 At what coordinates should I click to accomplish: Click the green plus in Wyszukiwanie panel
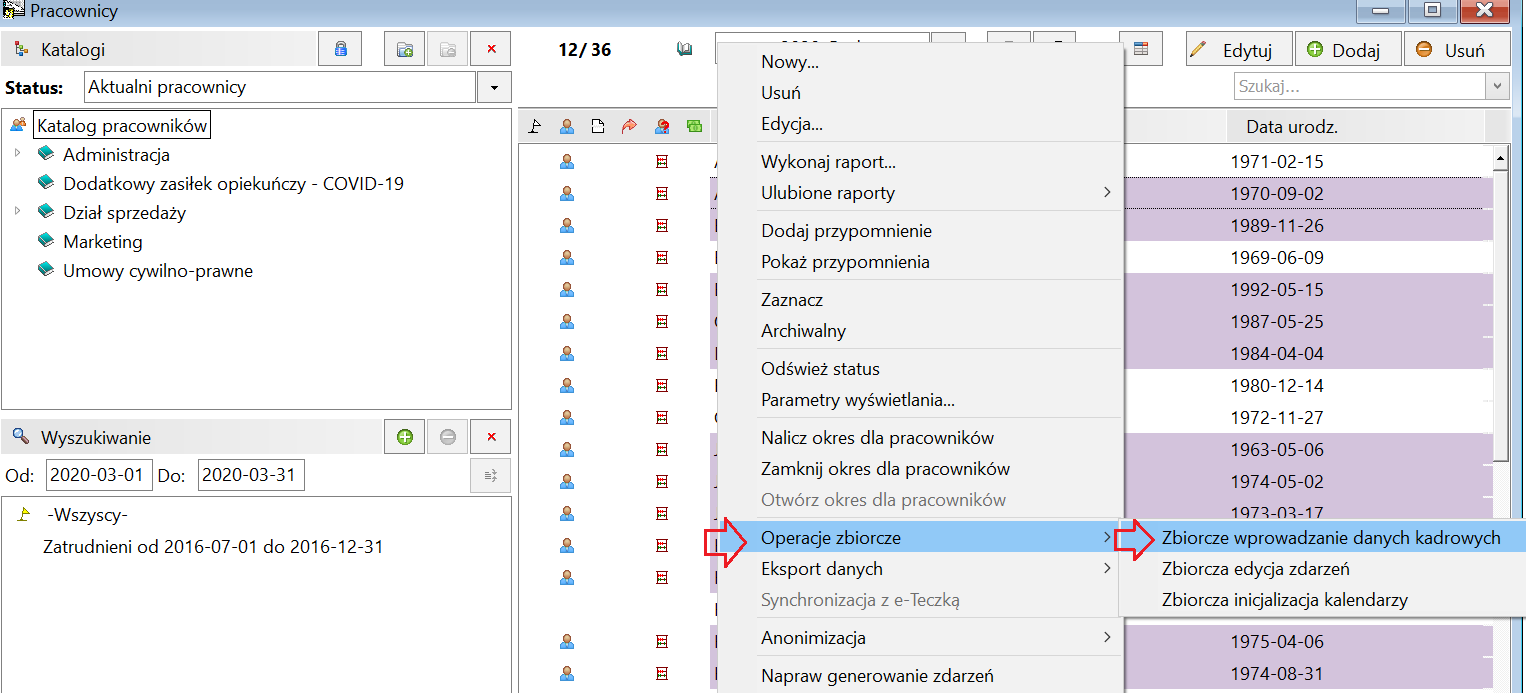(x=405, y=437)
